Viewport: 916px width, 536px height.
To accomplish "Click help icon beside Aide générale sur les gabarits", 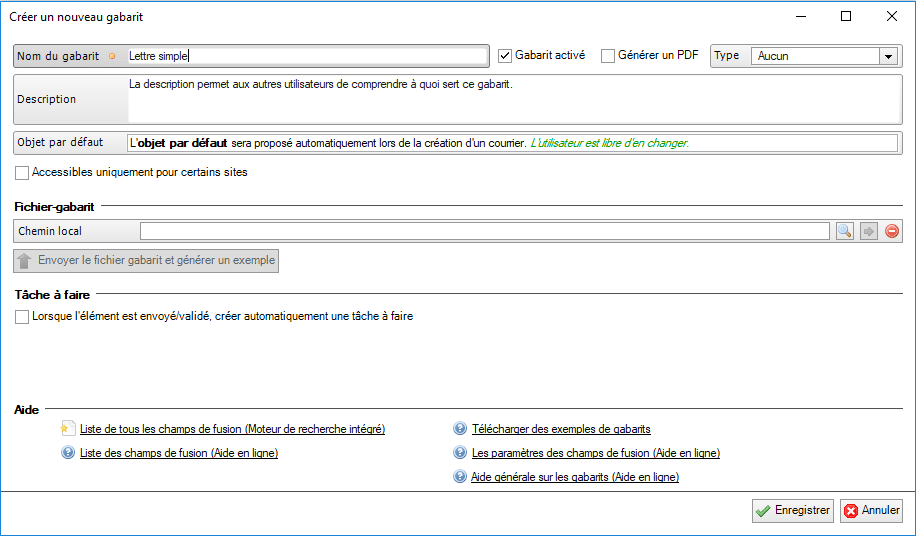I will point(460,478).
